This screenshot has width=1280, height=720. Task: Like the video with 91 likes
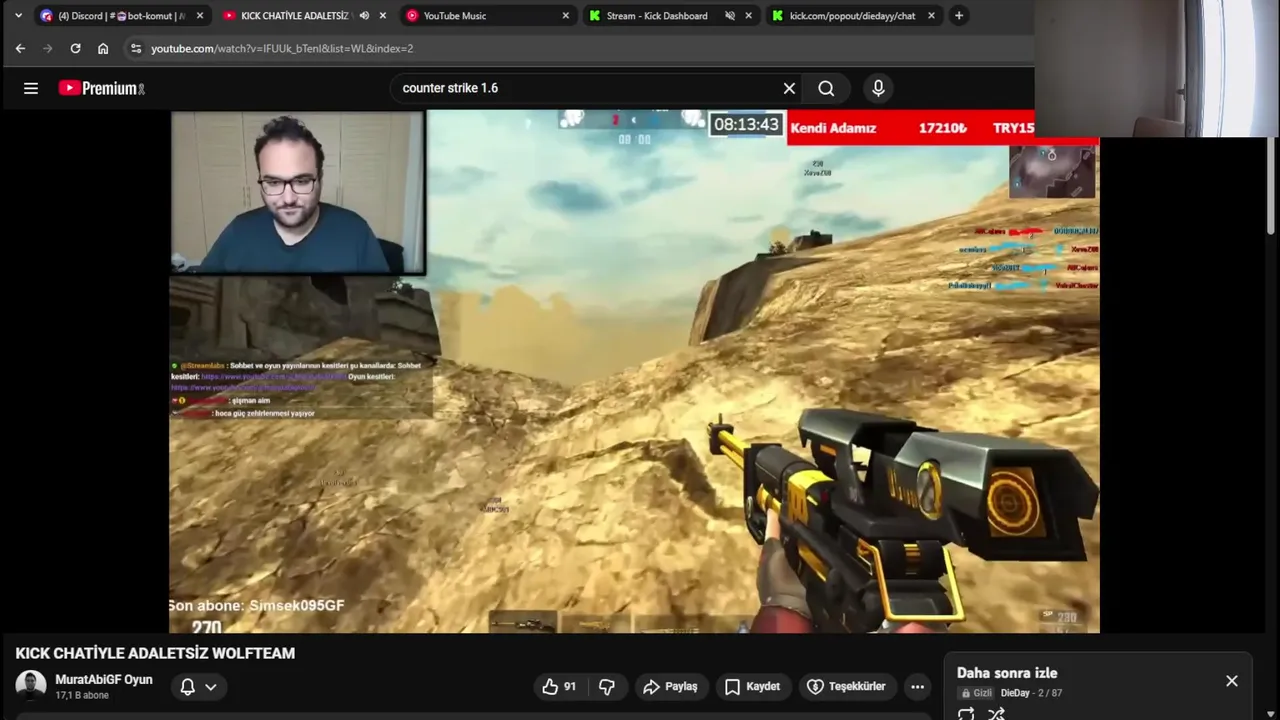tap(559, 686)
